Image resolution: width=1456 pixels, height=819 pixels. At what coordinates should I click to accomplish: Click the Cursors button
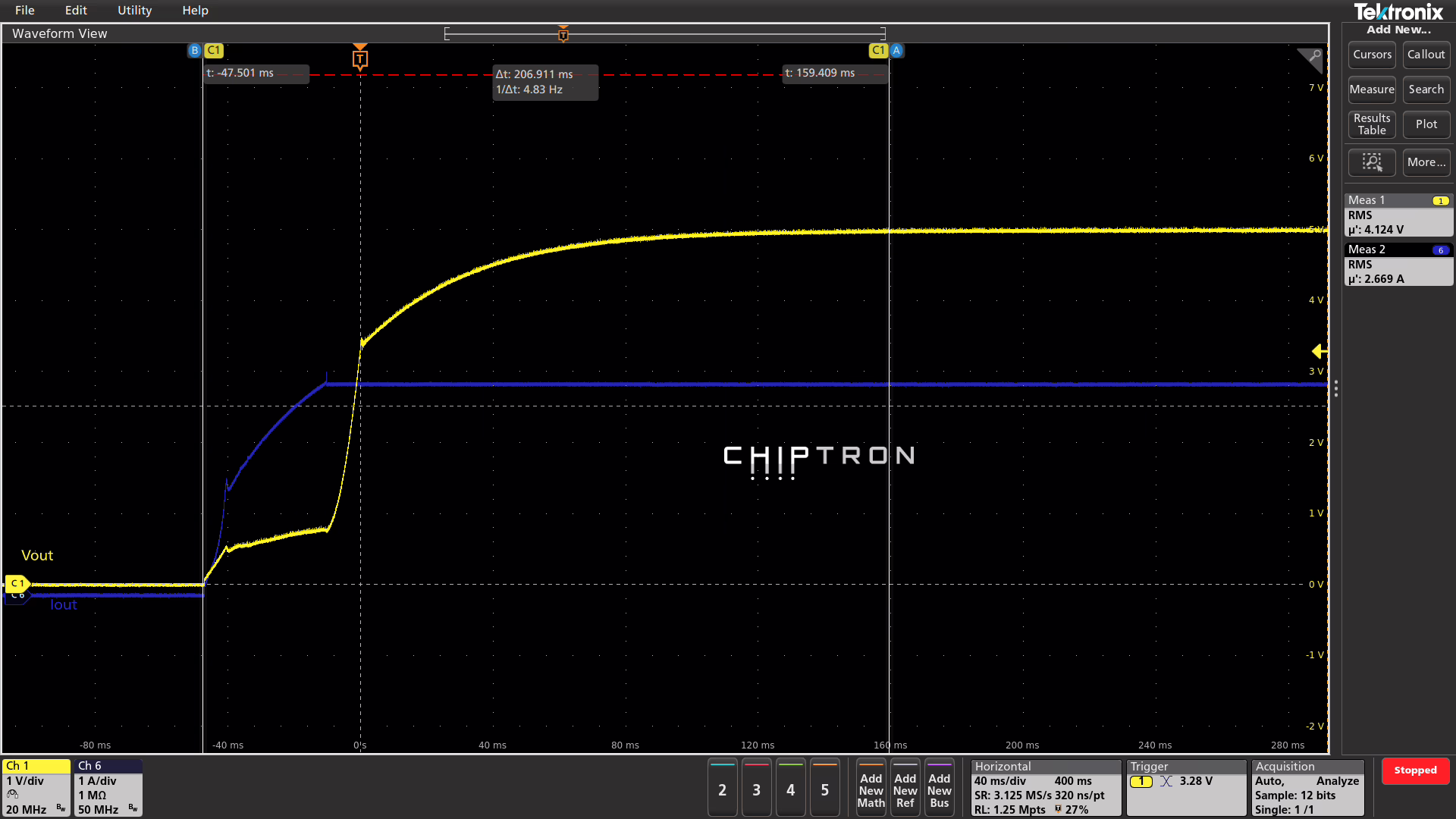[1371, 55]
